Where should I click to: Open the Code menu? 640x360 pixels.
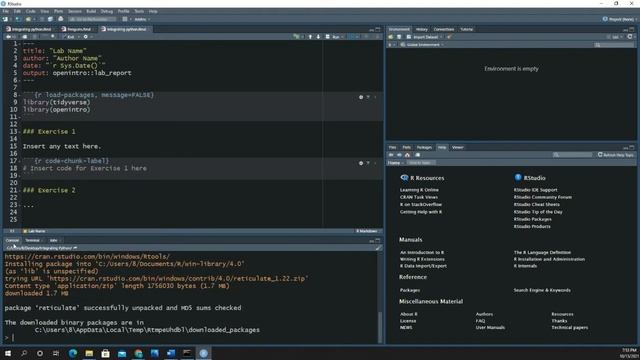[x=31, y=11]
